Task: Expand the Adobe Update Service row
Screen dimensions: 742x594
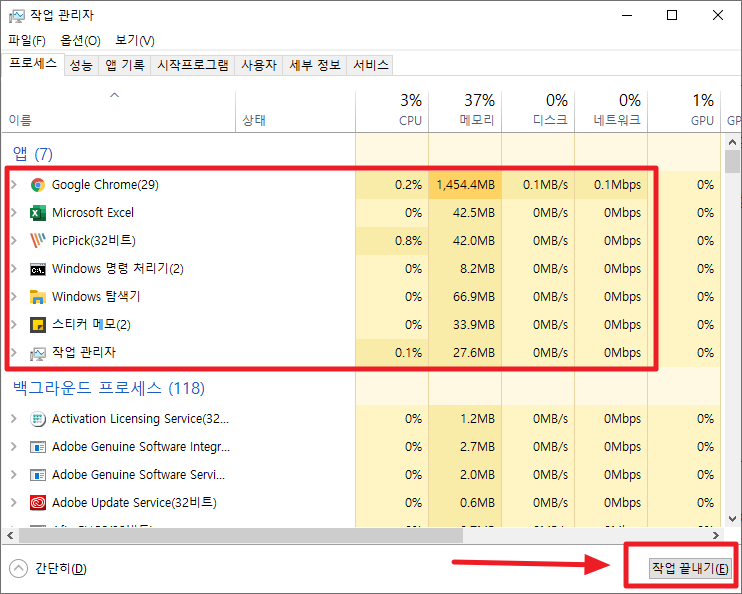Action: coord(14,503)
